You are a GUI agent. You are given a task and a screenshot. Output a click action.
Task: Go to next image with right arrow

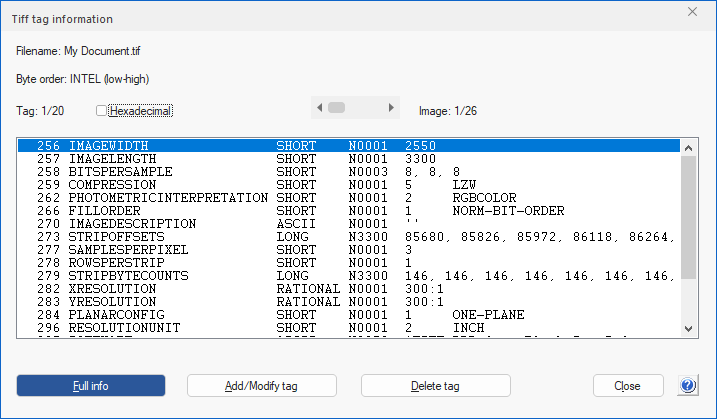[391, 107]
